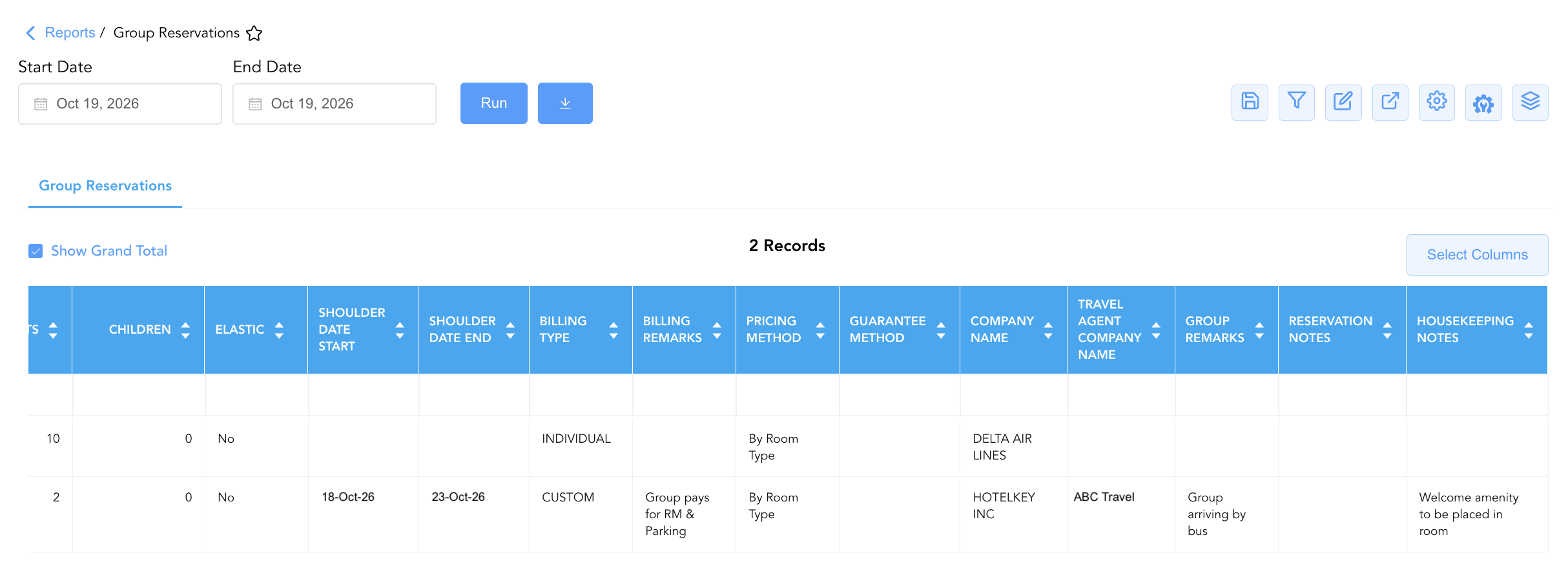This screenshot has height=586, width=1568.
Task: Click the open-in-new-window export icon
Action: coord(1390,102)
